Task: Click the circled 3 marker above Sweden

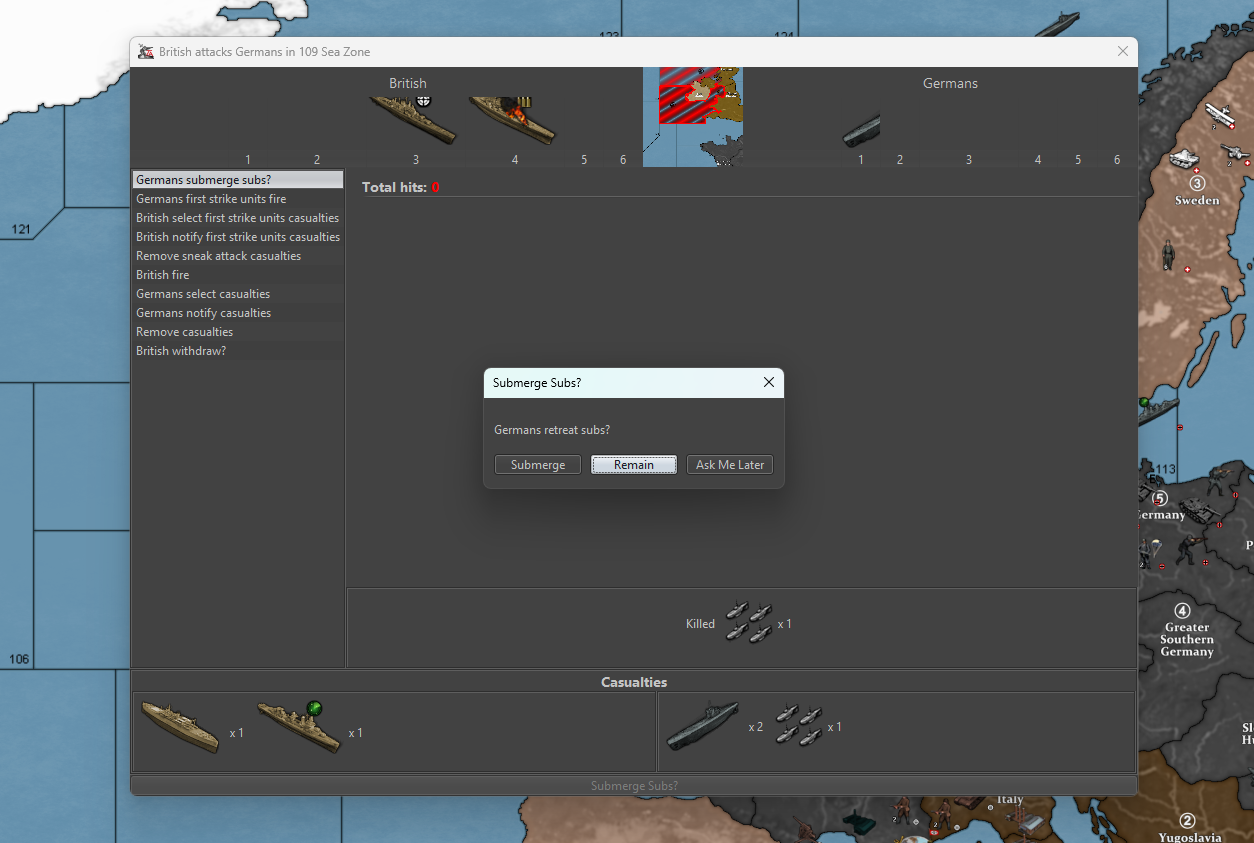Action: [1197, 183]
